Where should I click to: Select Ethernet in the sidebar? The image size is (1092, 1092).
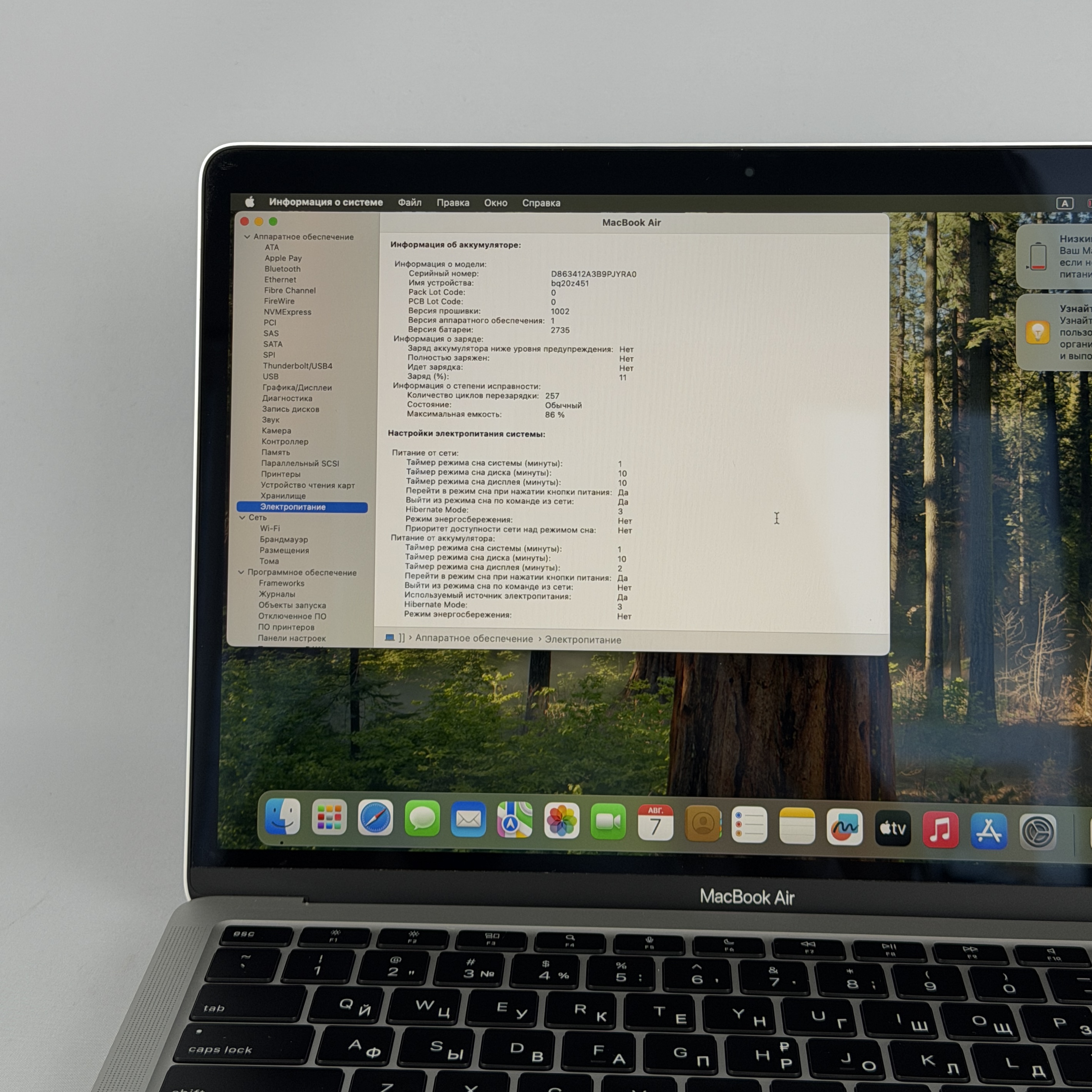(x=280, y=280)
